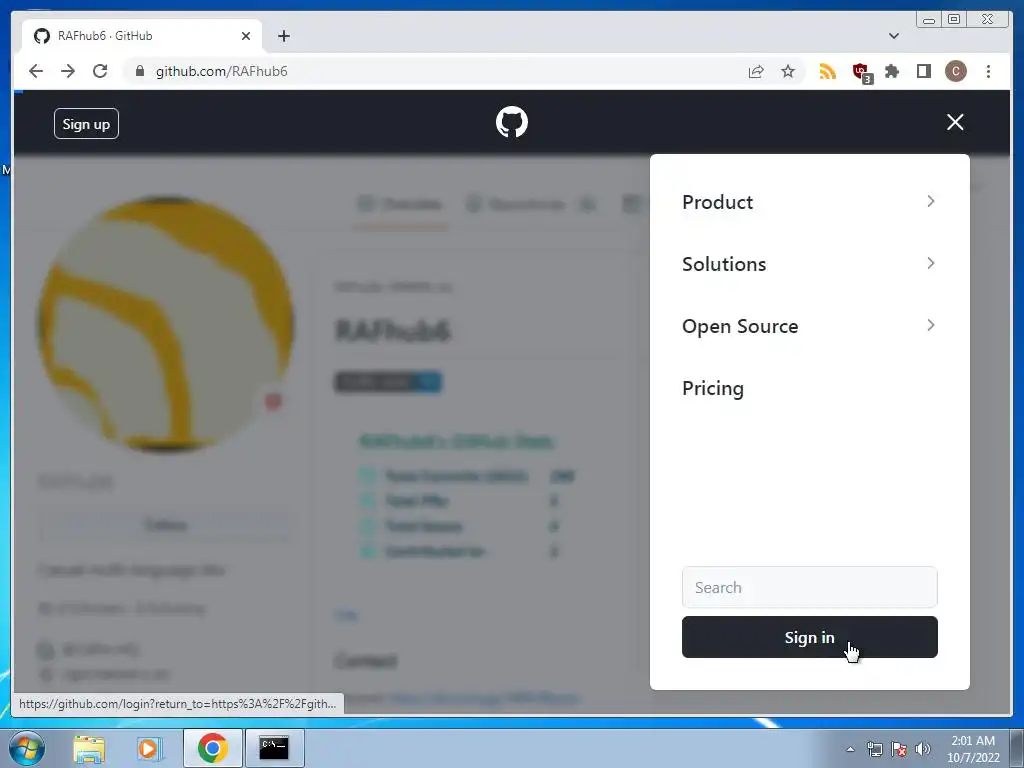
Task: Open File Explorer from the taskbar
Action: 89,748
